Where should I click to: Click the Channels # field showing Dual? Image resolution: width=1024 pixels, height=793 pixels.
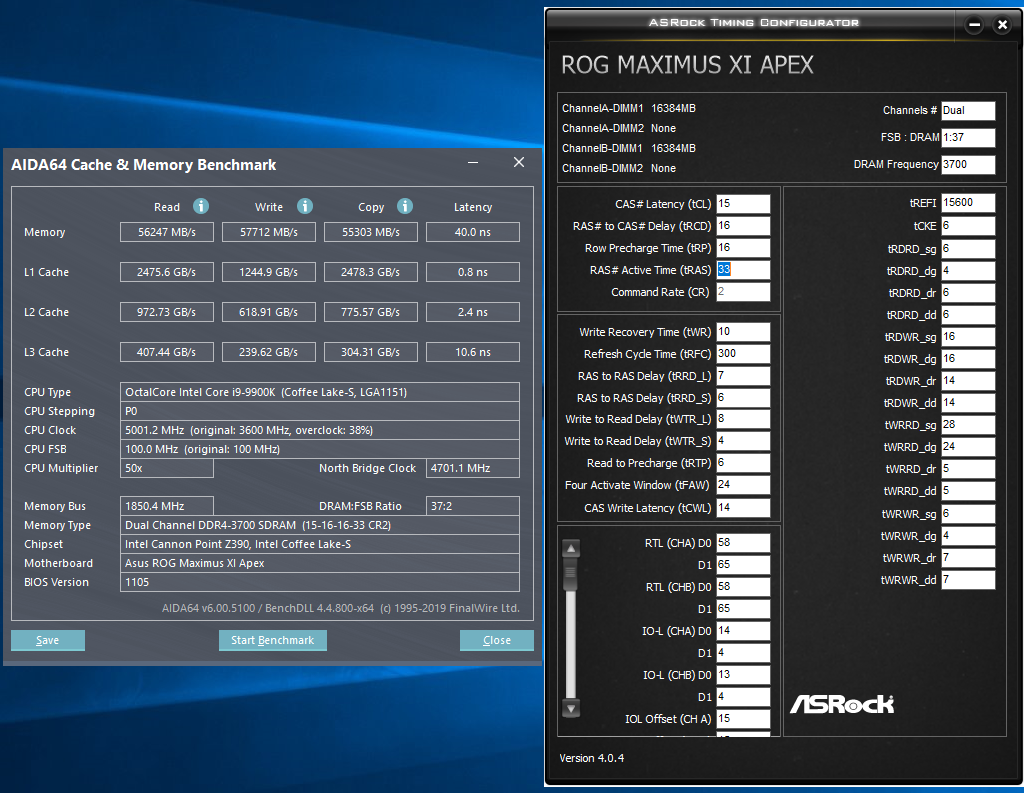(x=968, y=110)
